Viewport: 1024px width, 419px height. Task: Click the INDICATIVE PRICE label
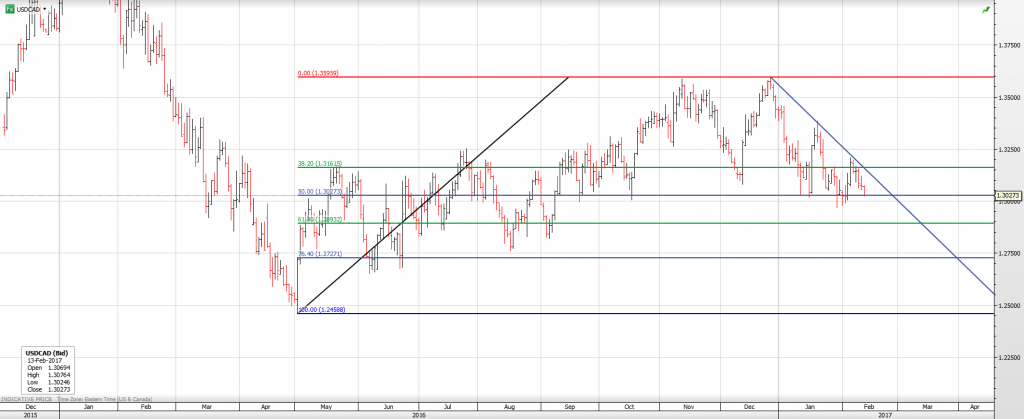pos(26,399)
